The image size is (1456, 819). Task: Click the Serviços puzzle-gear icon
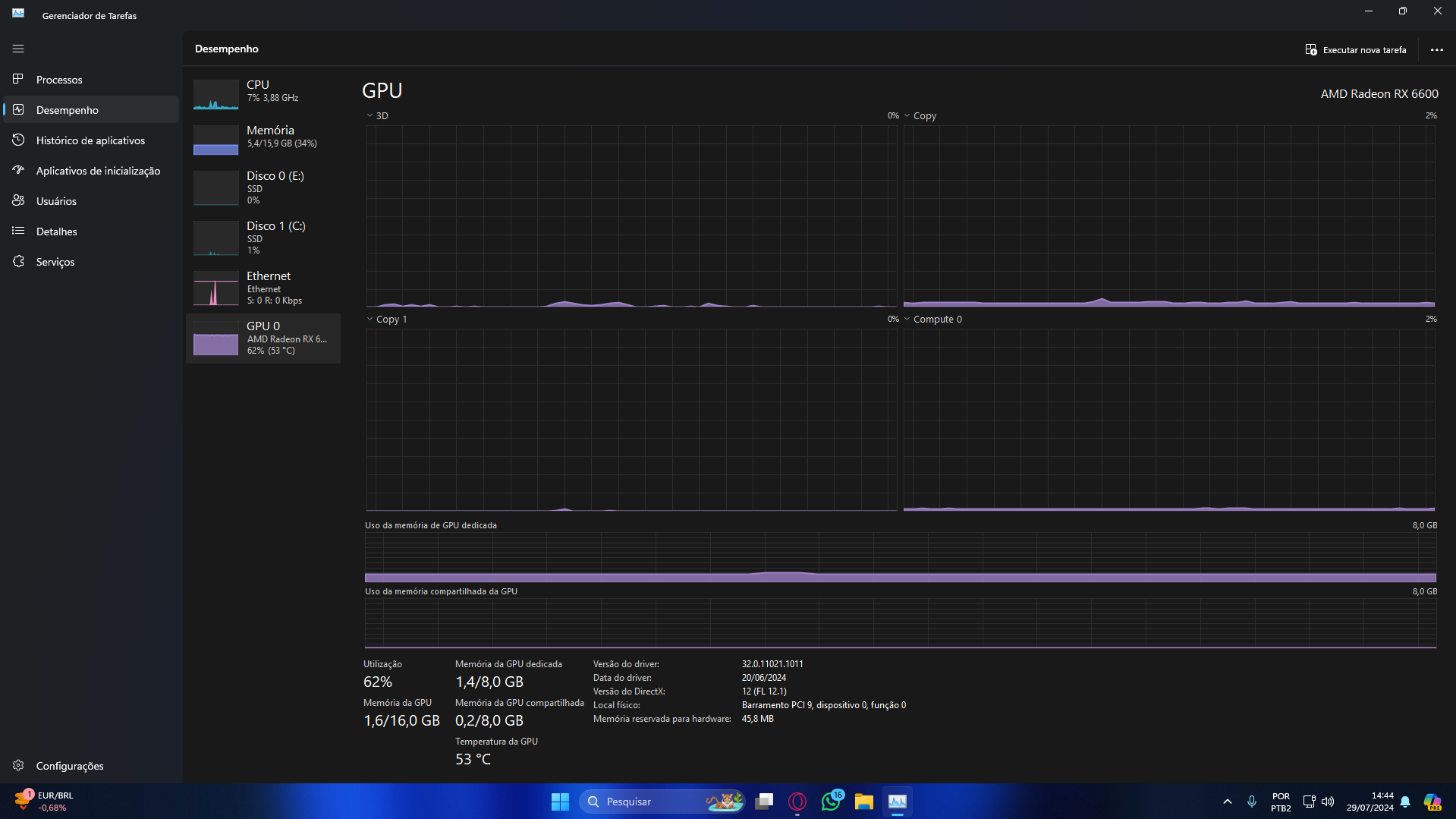pos(18,261)
